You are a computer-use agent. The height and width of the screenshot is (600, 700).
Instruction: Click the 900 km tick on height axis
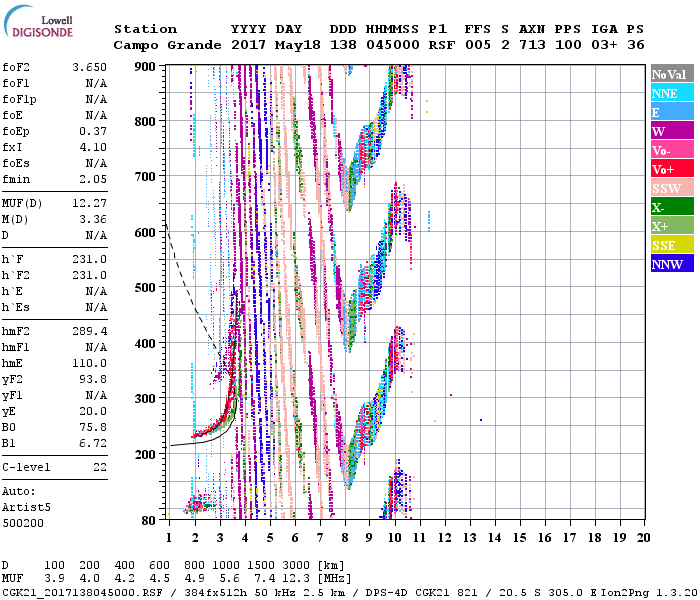(x=147, y=66)
